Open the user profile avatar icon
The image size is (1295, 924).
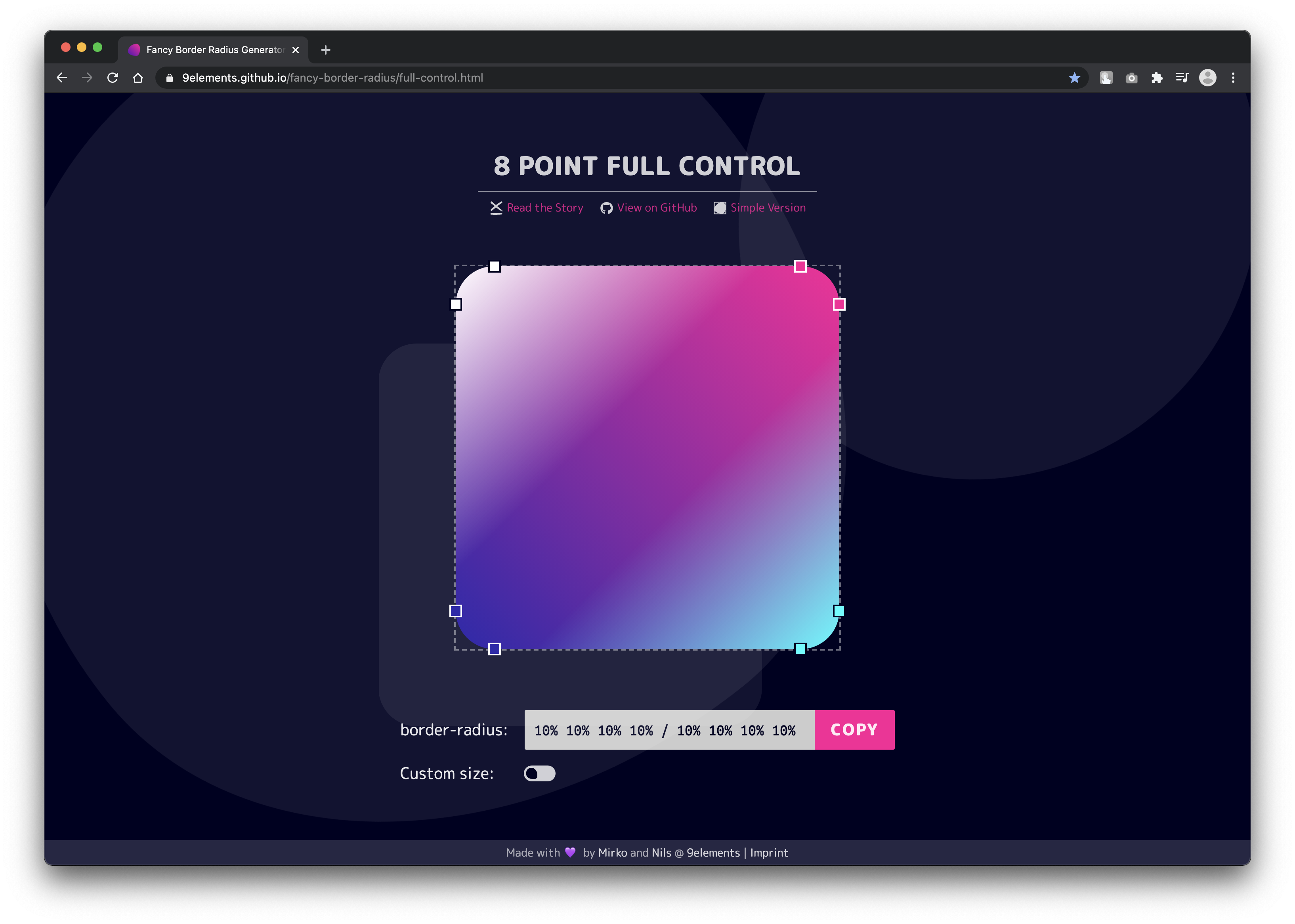click(x=1207, y=78)
